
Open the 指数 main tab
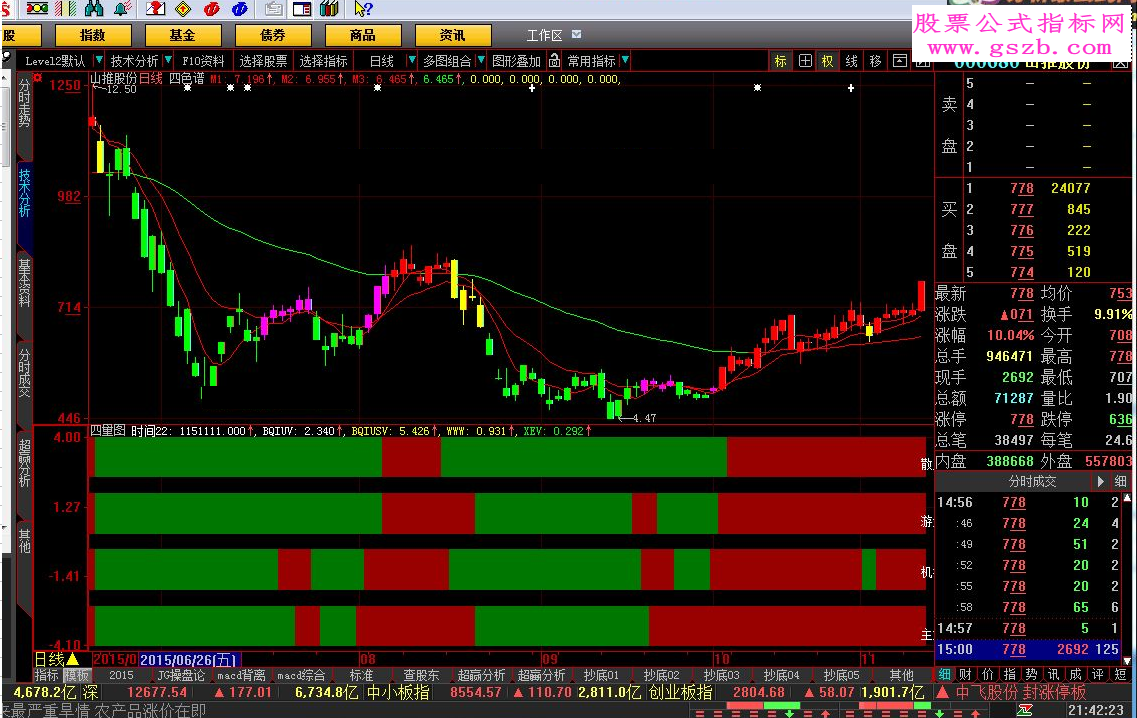[x=93, y=35]
